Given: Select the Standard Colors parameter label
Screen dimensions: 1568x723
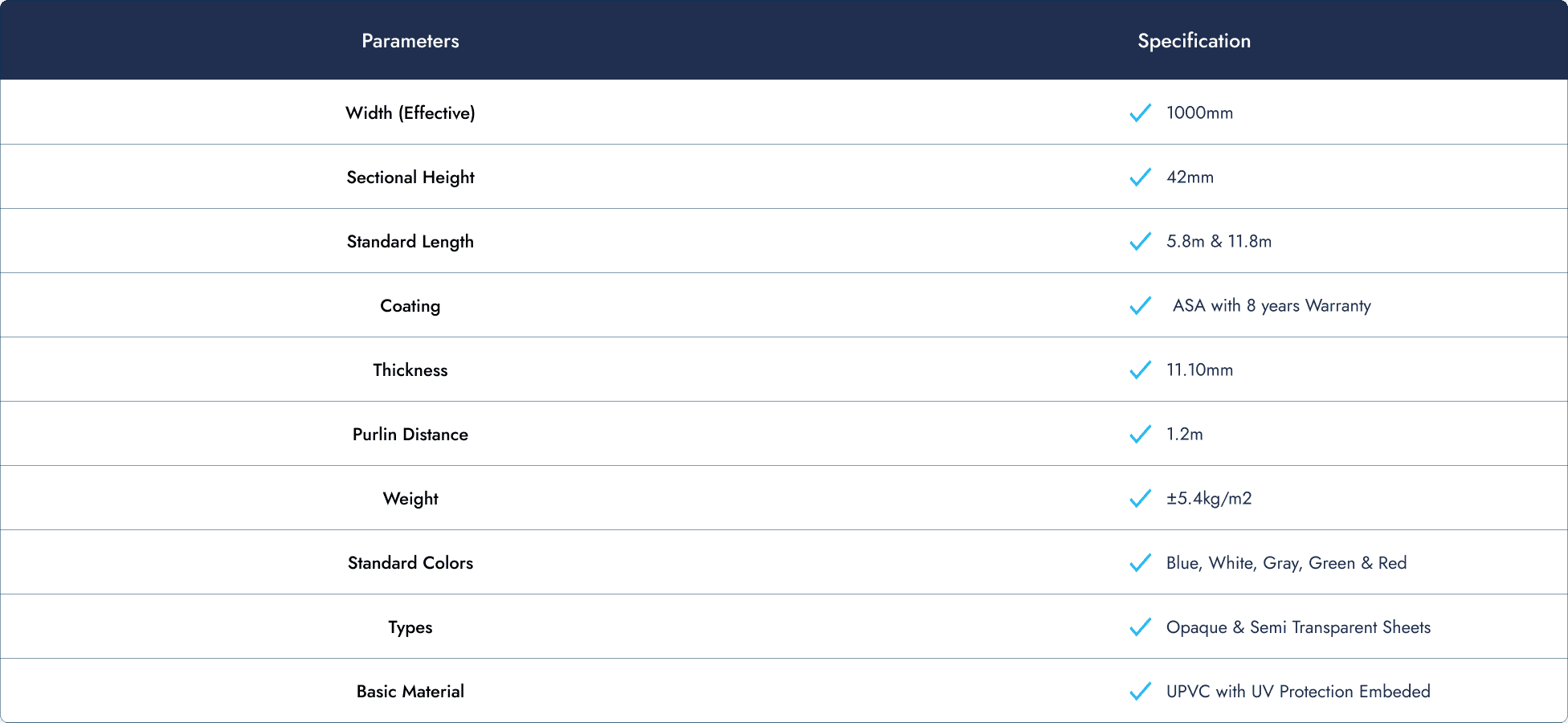Looking at the screenshot, I should (x=410, y=563).
